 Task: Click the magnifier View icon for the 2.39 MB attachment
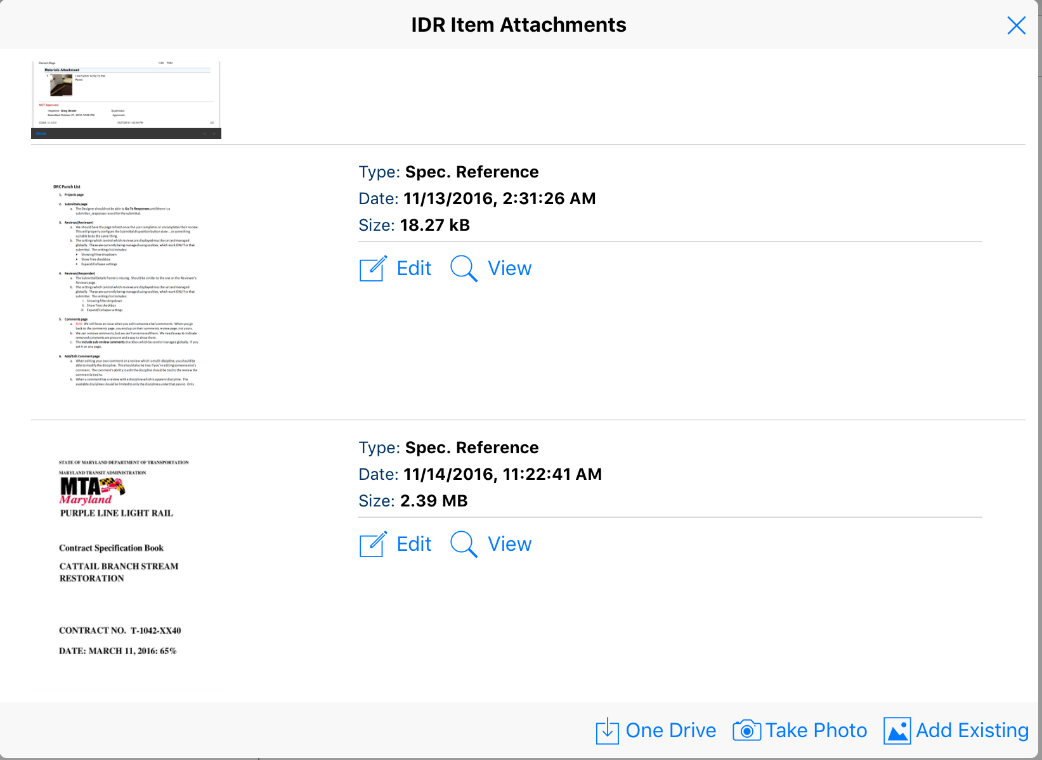(464, 545)
